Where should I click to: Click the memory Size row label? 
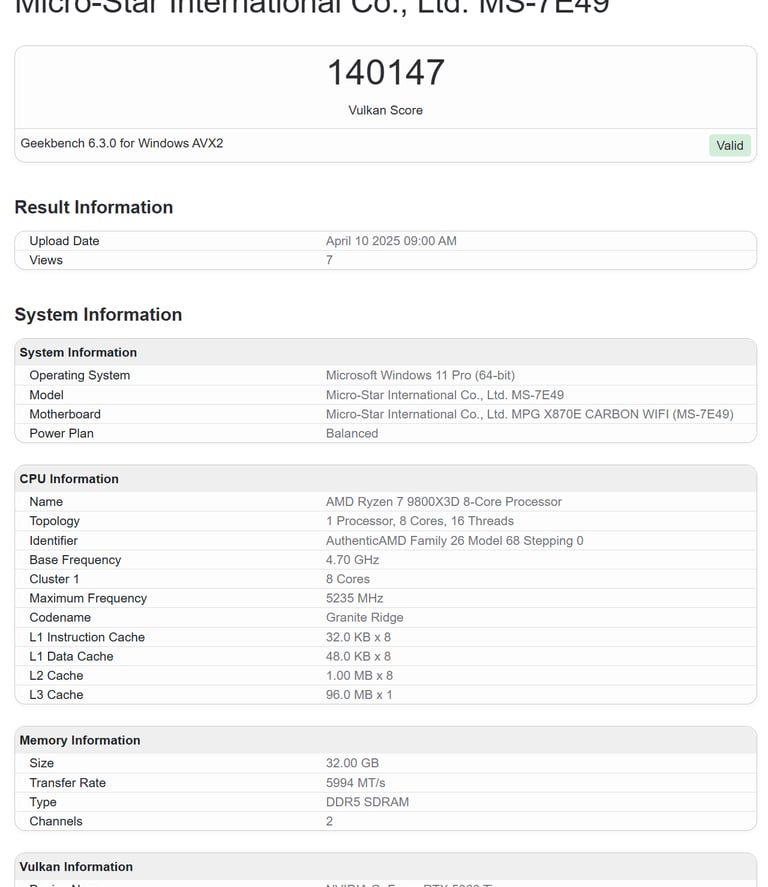(x=41, y=764)
